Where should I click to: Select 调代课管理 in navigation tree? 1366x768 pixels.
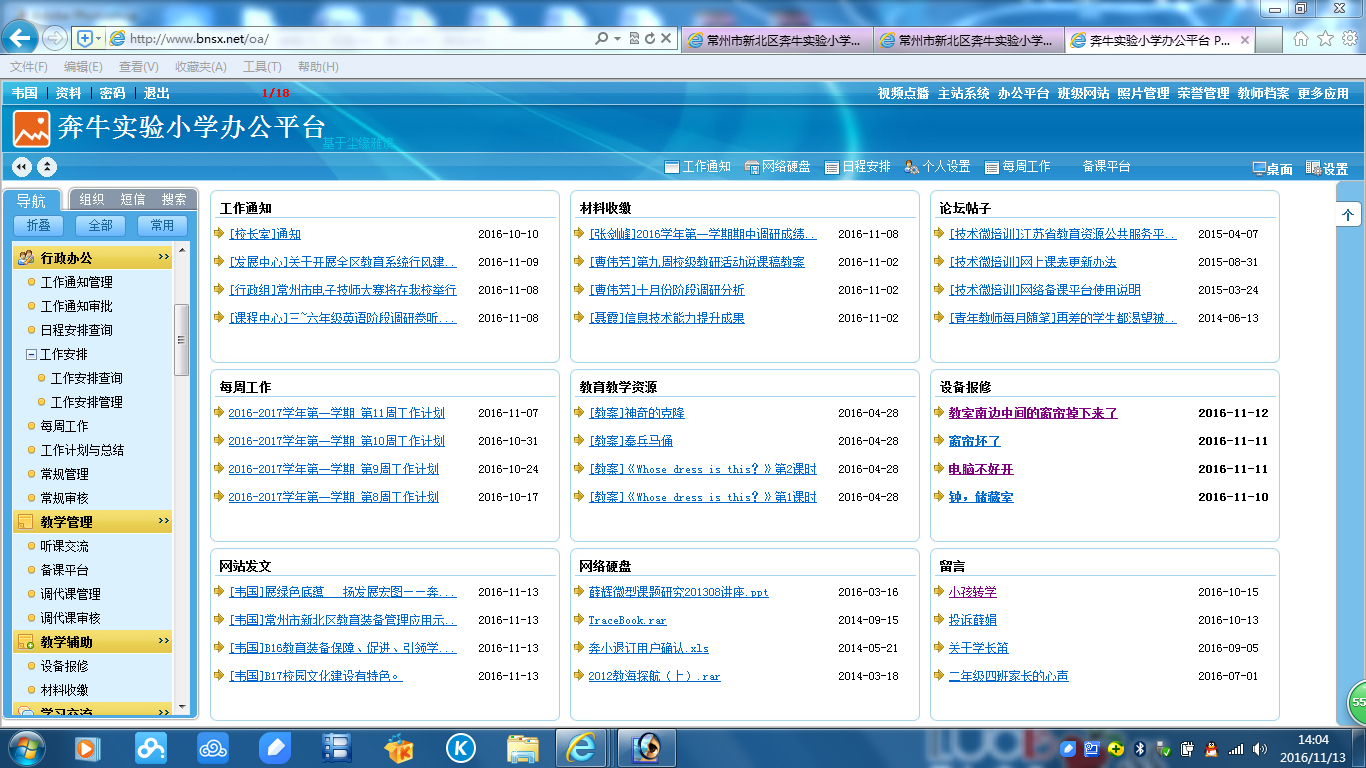tap(70, 594)
